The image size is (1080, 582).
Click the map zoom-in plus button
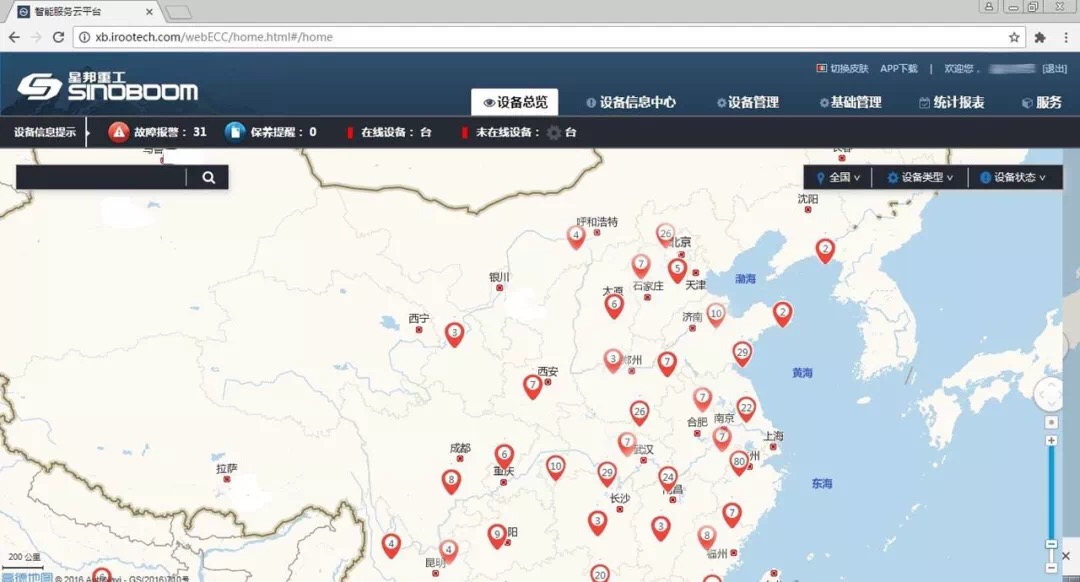click(1051, 441)
